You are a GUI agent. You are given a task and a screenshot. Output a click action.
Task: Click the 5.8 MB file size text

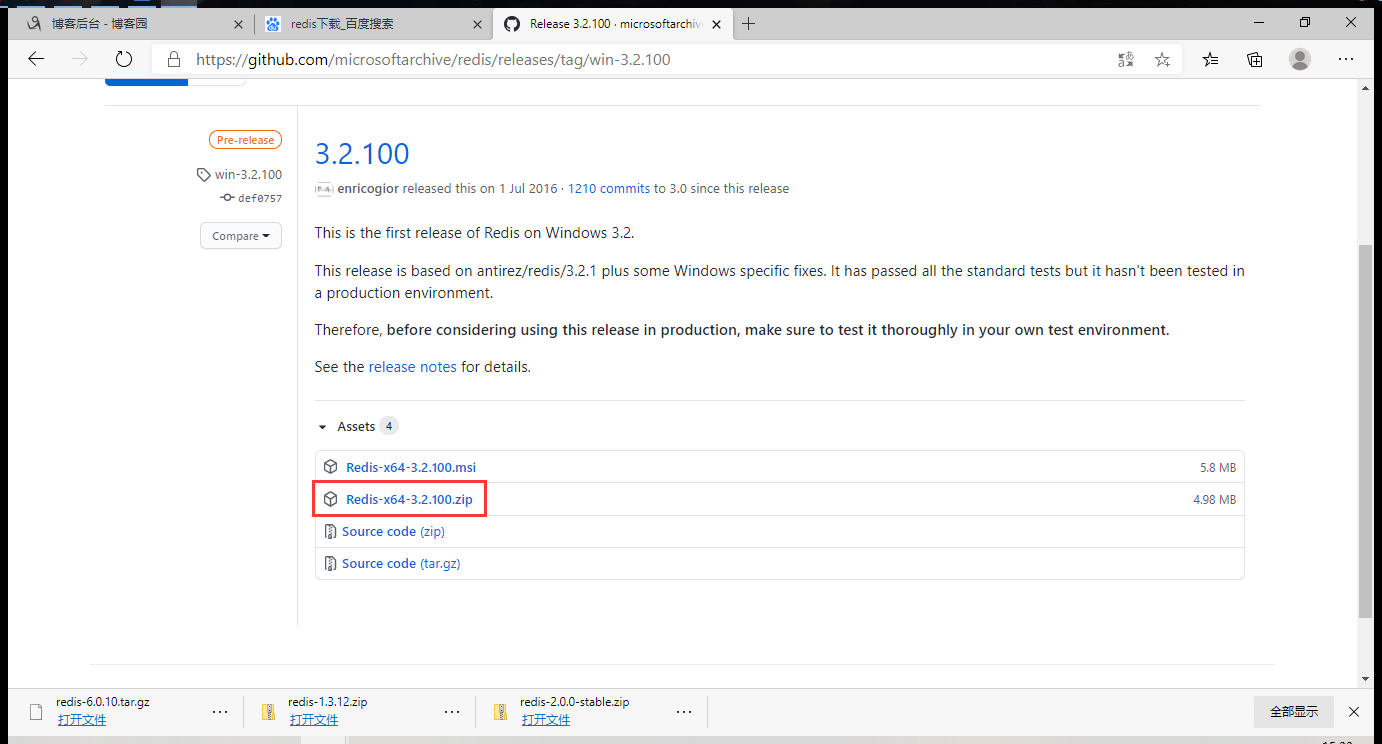pos(1218,468)
